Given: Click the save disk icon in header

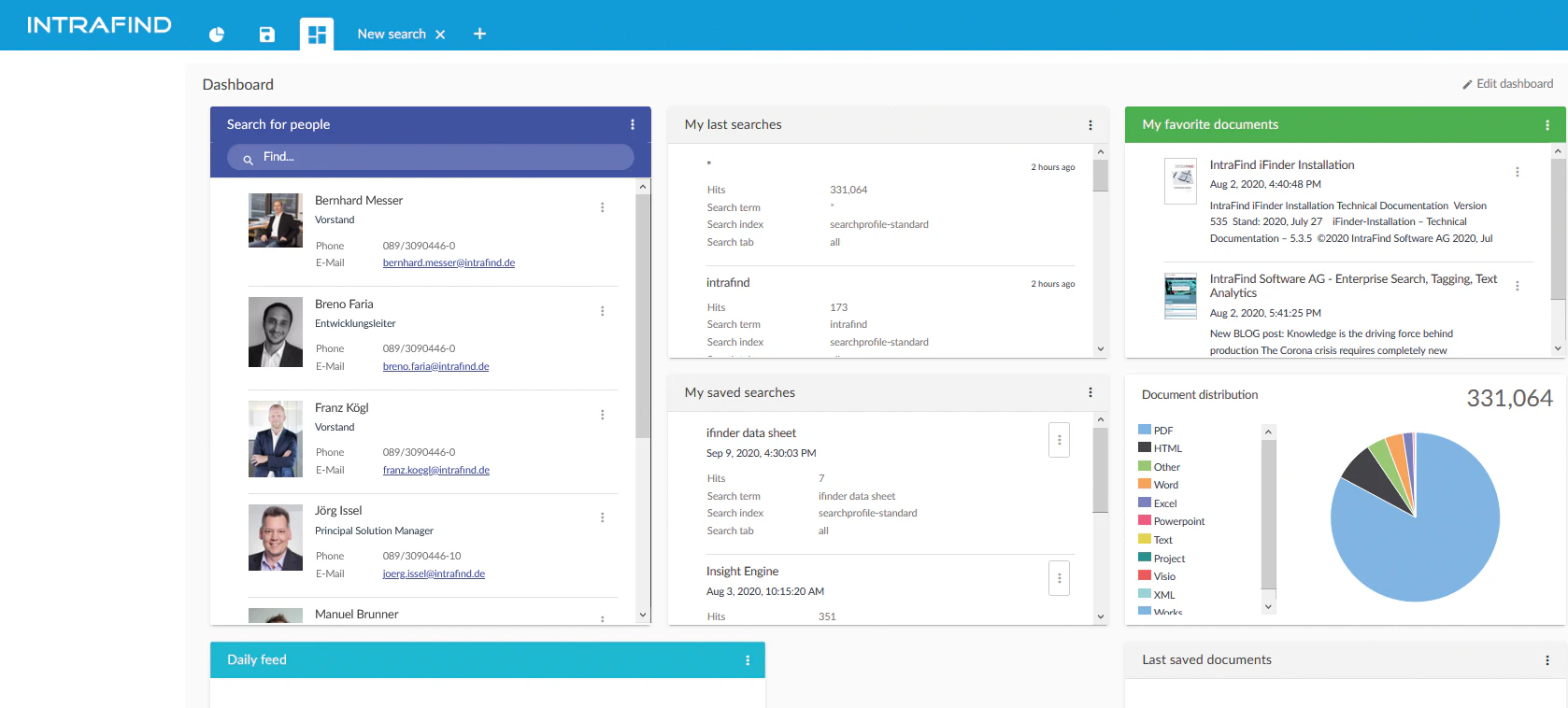Looking at the screenshot, I should (267, 35).
